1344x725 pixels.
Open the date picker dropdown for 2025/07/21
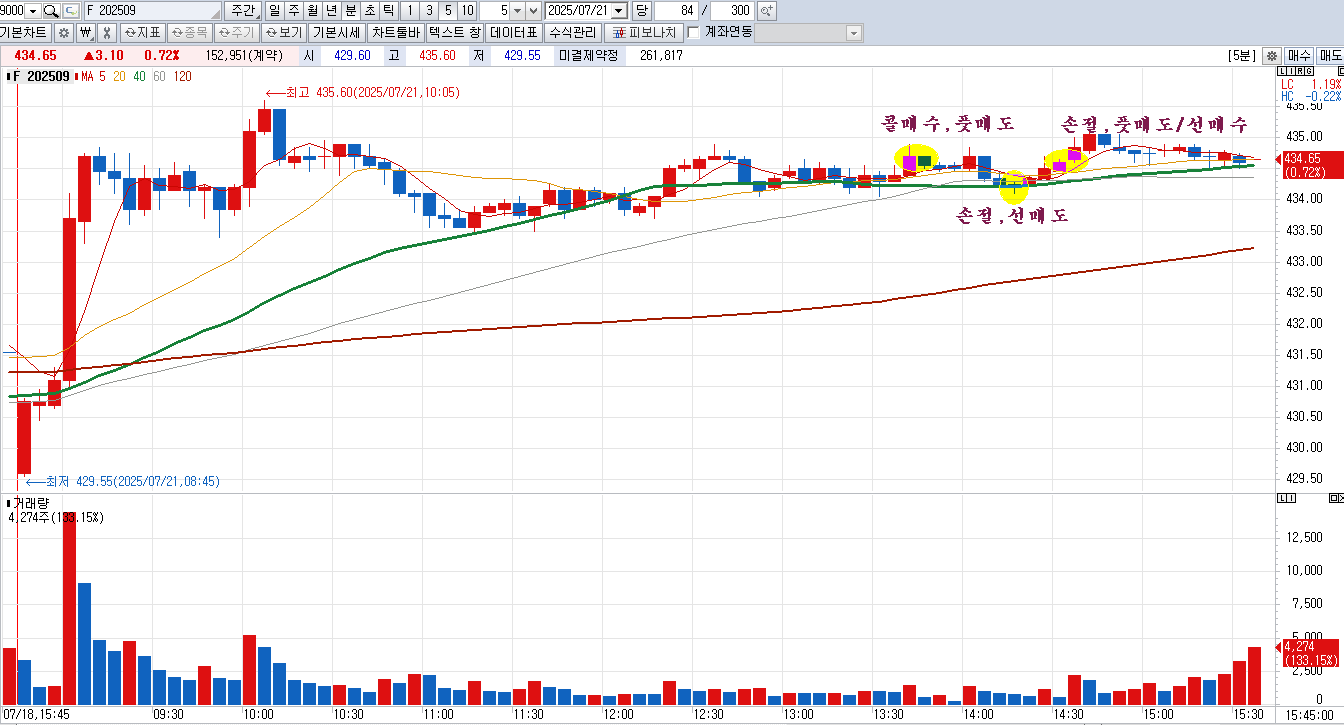tap(618, 11)
